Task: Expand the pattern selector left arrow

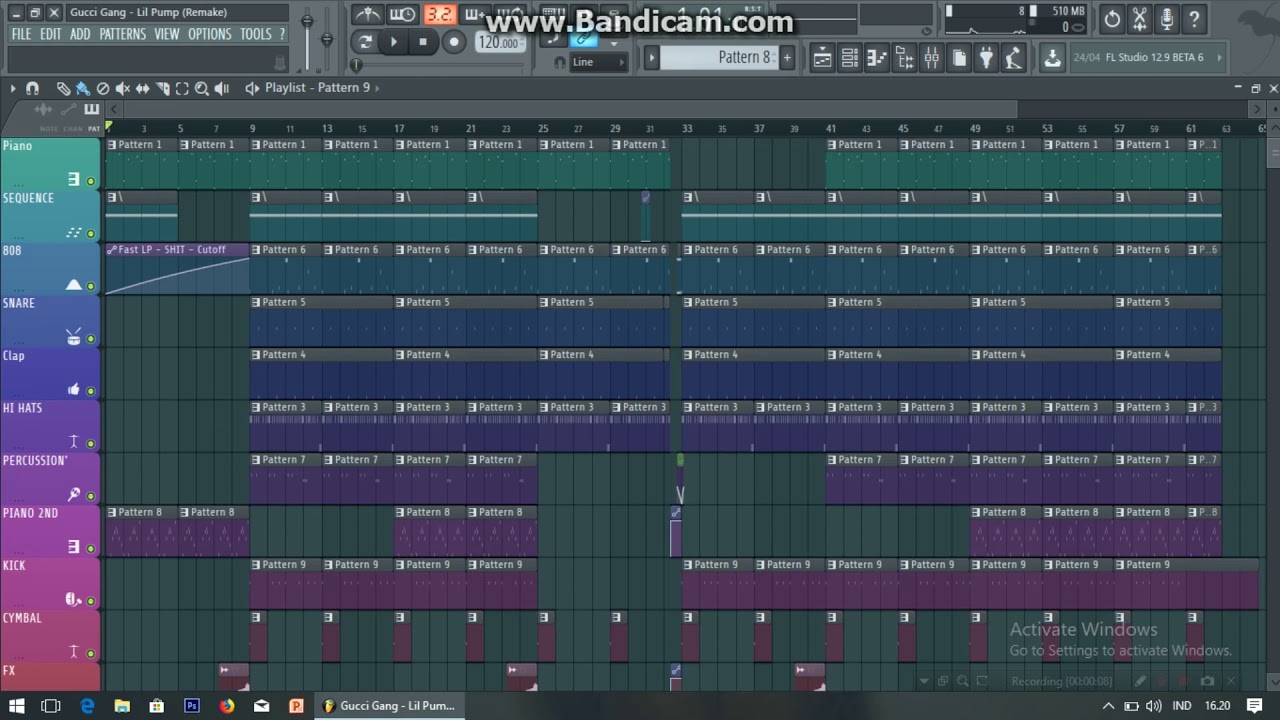Action: 652,58
